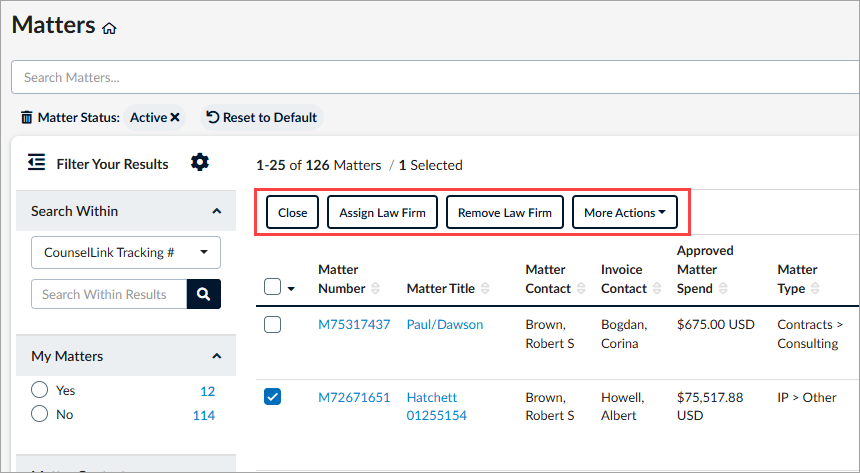Open select-all checkbox dropdown arrow
Image resolution: width=860 pixels, height=473 pixels.
291,289
